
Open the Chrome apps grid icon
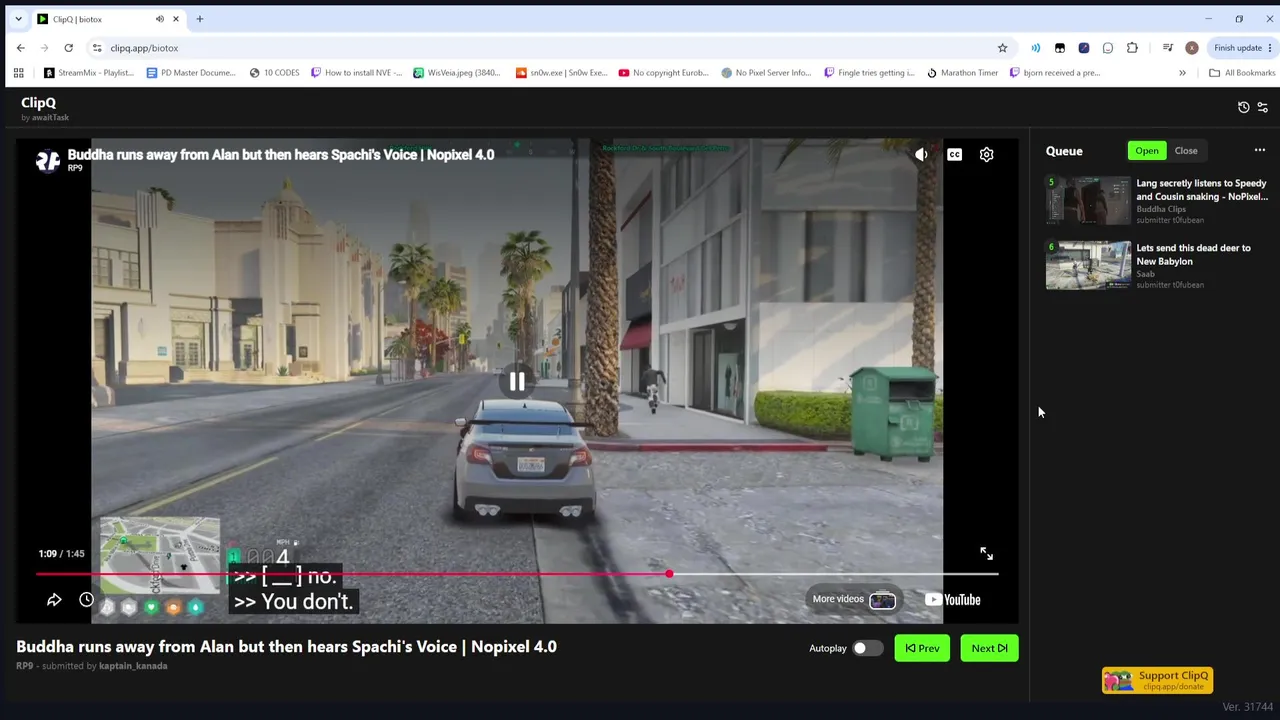pyautogui.click(x=18, y=72)
